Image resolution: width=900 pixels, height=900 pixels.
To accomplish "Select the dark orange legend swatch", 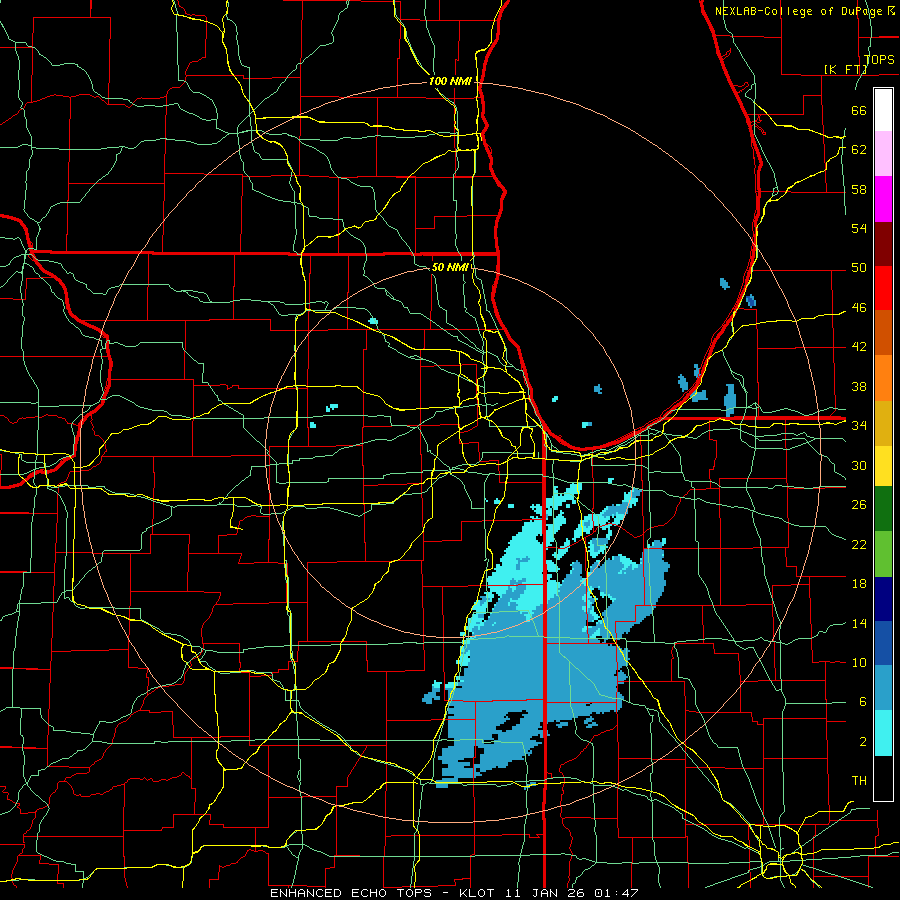I will (x=883, y=333).
